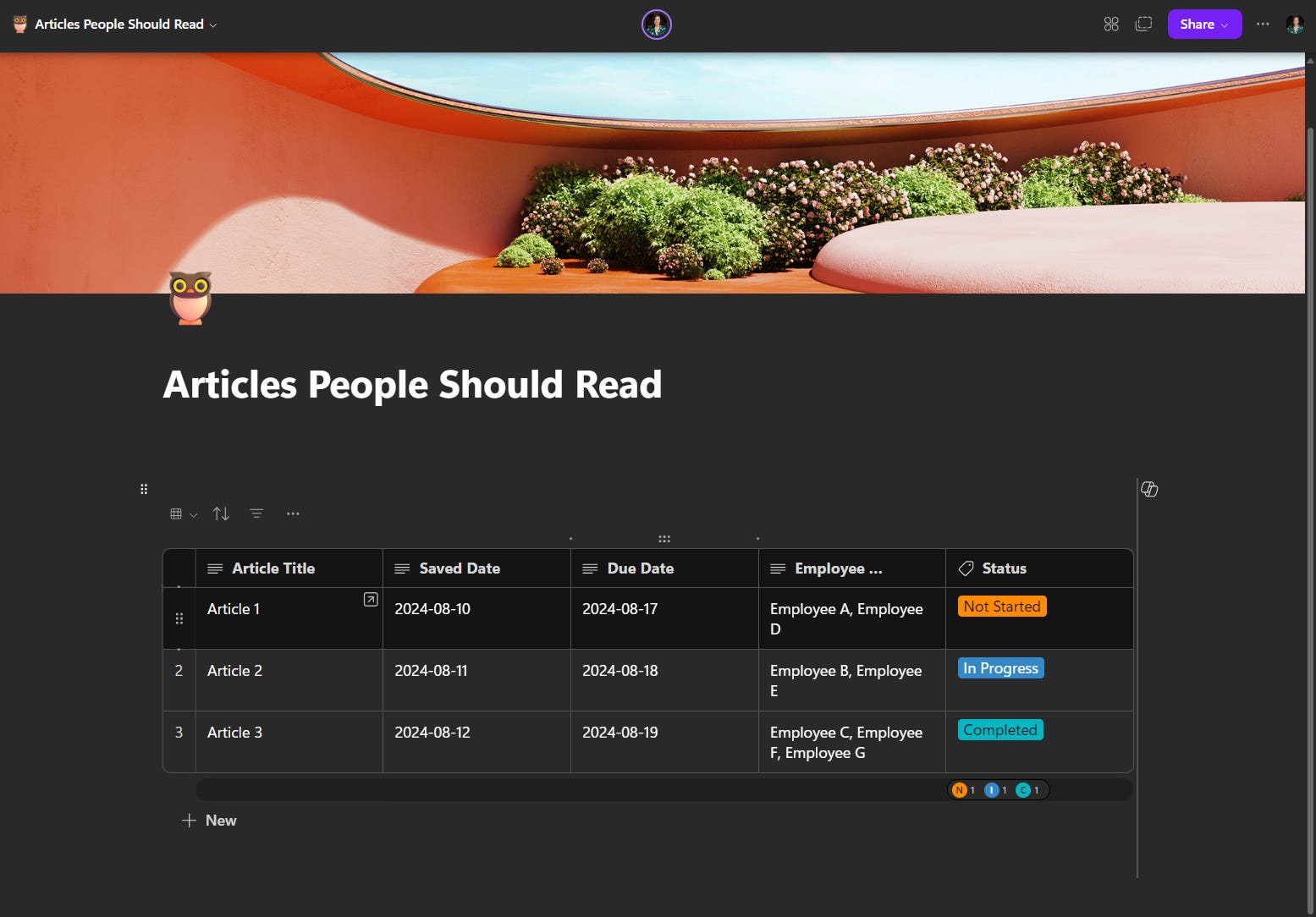Add a new row with New button
This screenshot has width=1316, height=917.
click(x=209, y=821)
